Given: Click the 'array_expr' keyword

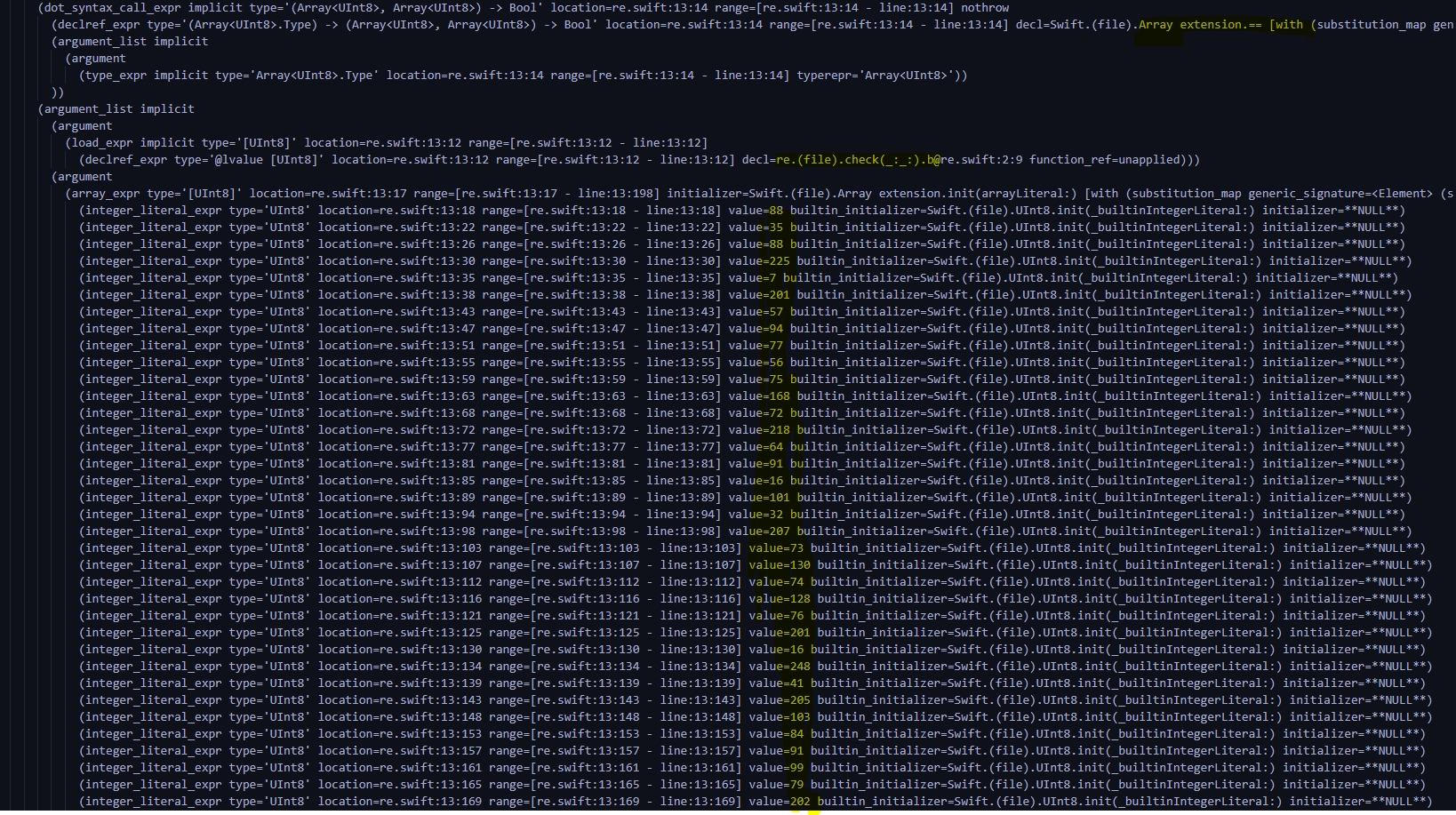Looking at the screenshot, I should [x=106, y=193].
